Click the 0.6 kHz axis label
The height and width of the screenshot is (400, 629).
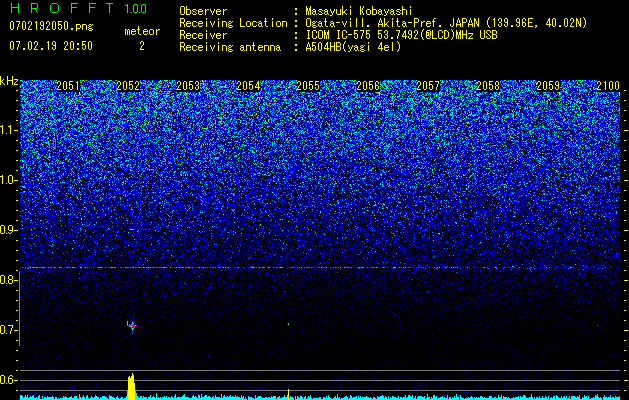point(9,380)
